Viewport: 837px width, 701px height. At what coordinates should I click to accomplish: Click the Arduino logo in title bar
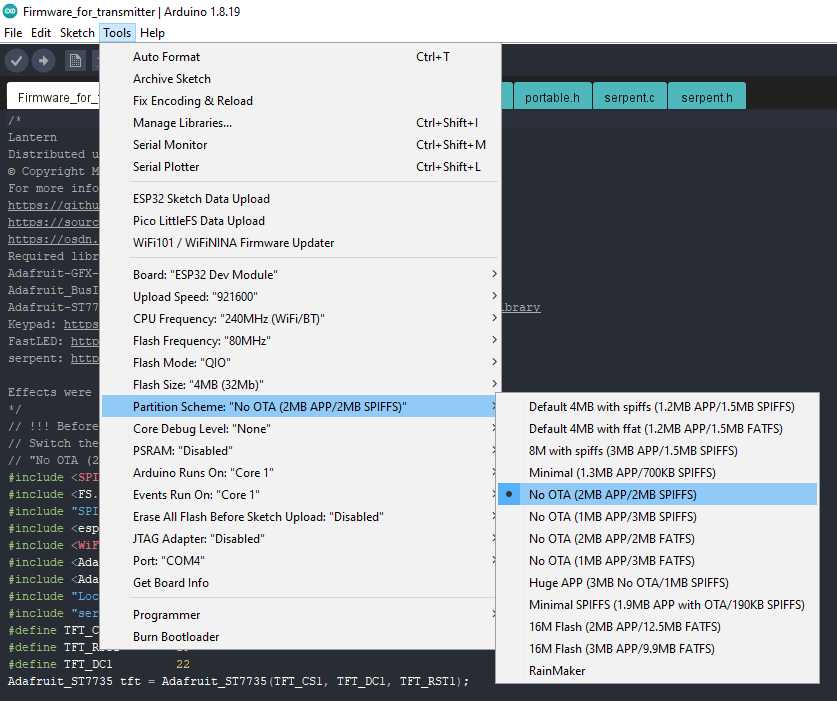pos(10,11)
